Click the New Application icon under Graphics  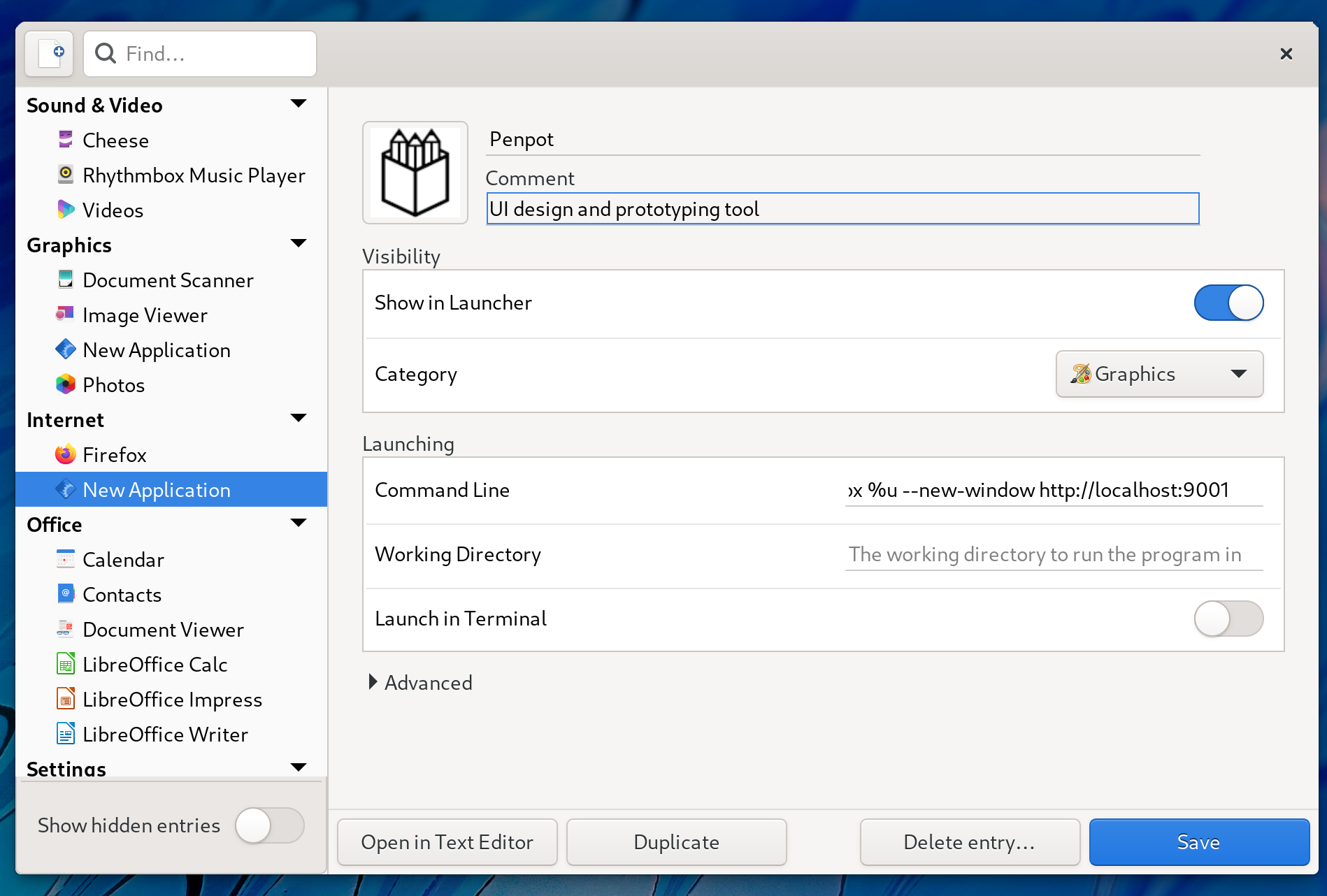coord(66,349)
